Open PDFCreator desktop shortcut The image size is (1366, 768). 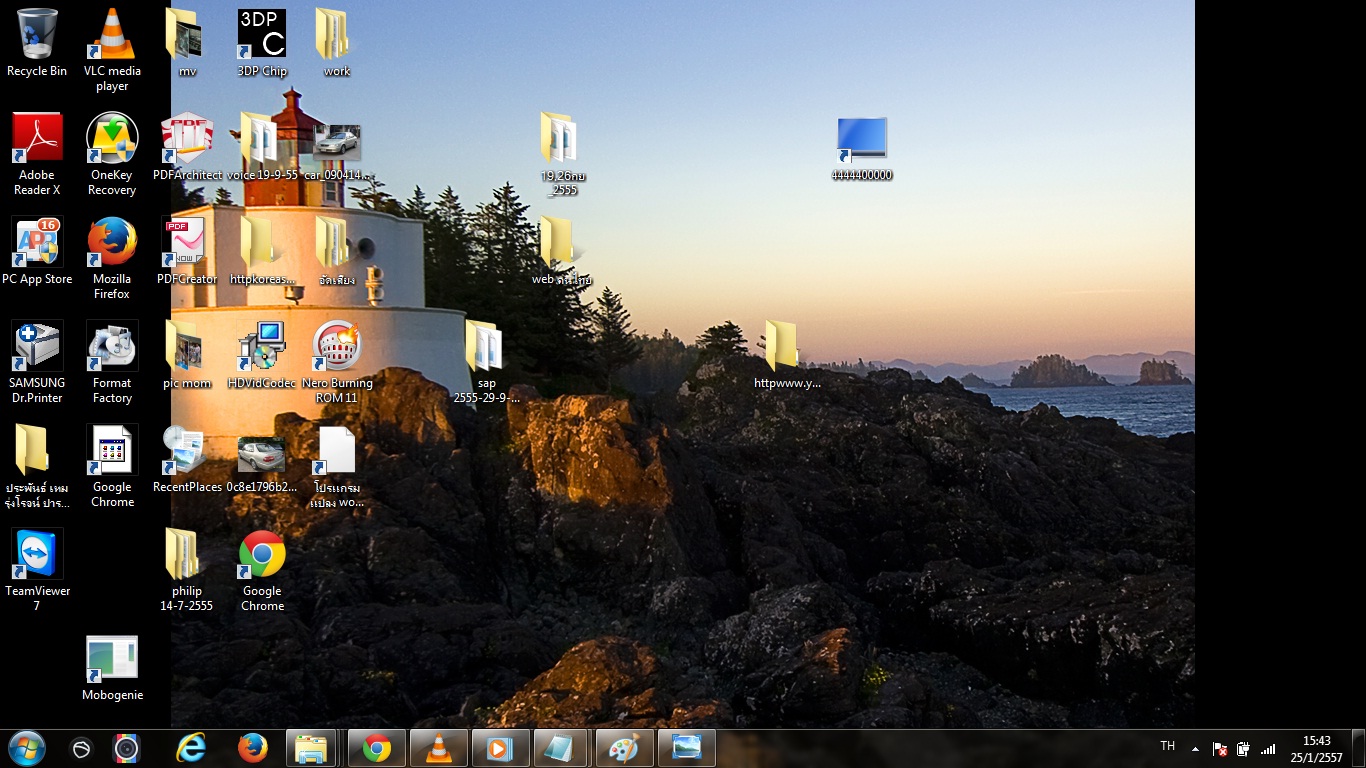point(187,250)
